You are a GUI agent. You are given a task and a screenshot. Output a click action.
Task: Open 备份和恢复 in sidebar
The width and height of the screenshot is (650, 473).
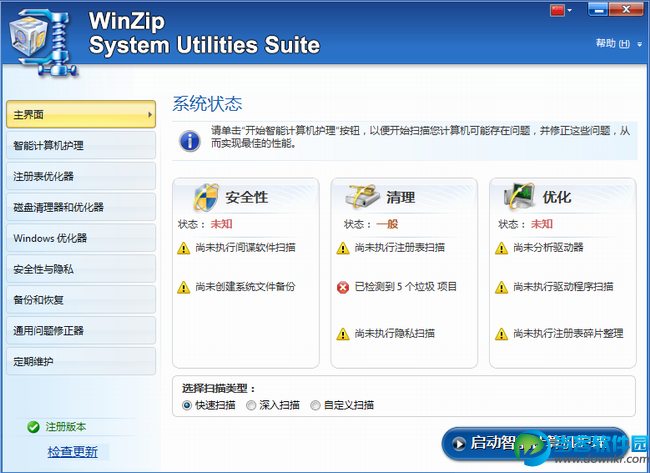click(81, 300)
